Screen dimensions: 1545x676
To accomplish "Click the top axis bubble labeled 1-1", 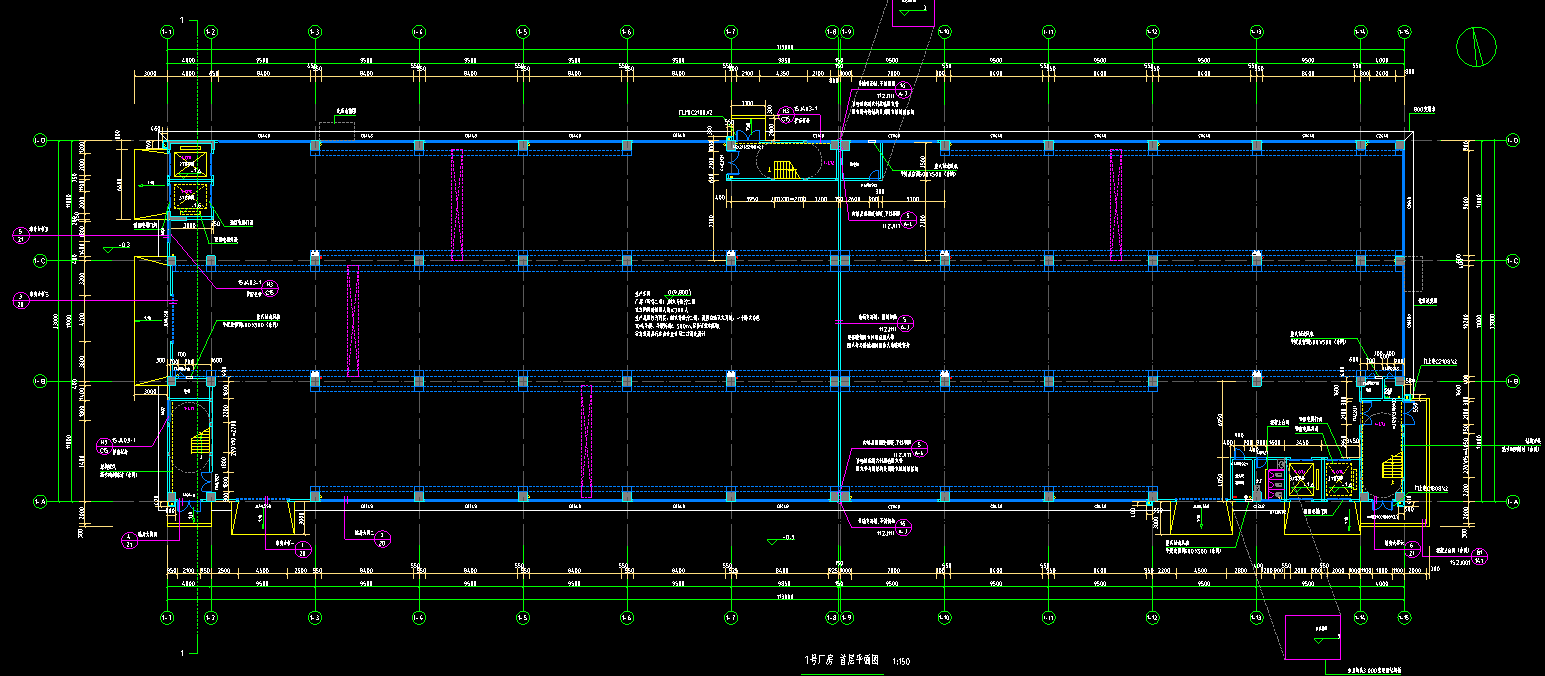I will click(167, 32).
